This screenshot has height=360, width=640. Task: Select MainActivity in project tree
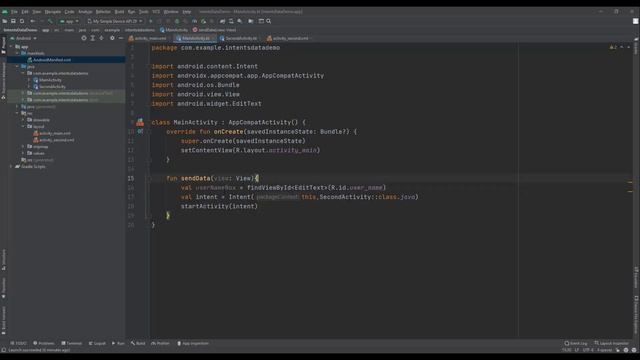[x=47, y=80]
